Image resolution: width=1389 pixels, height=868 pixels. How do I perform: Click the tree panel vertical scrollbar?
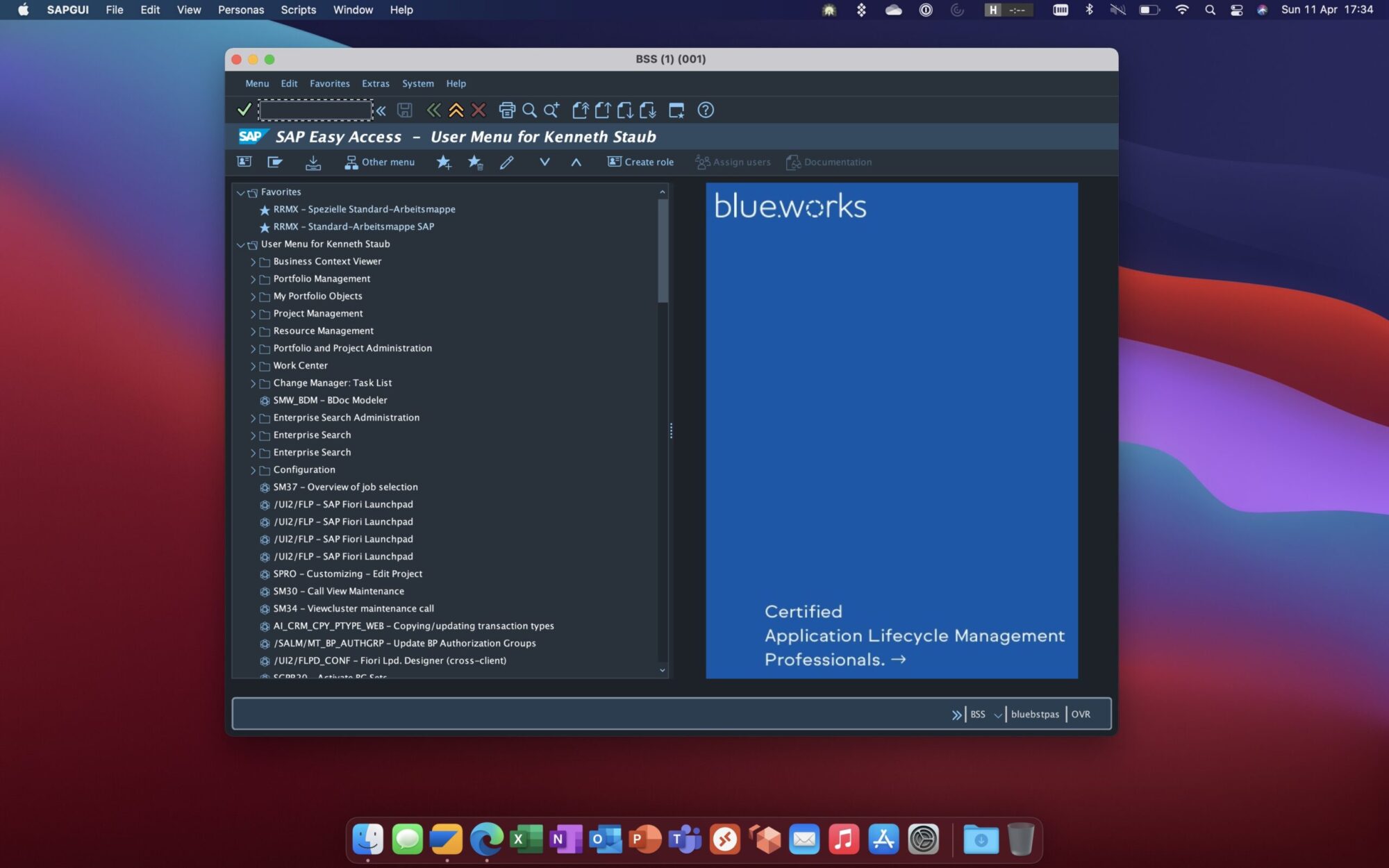pos(663,251)
